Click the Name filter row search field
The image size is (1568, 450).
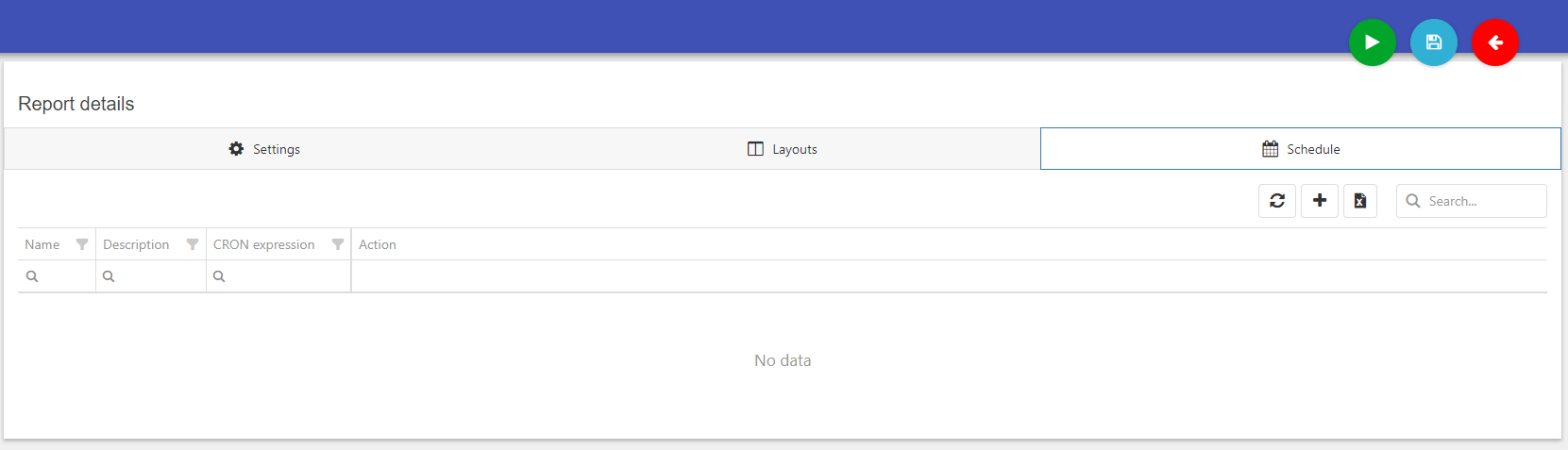pyautogui.click(x=57, y=276)
